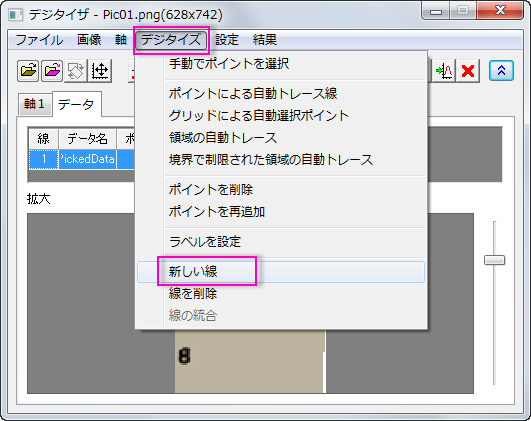Click the zoom slider handle
The height and width of the screenshot is (421, 531).
click(x=494, y=260)
